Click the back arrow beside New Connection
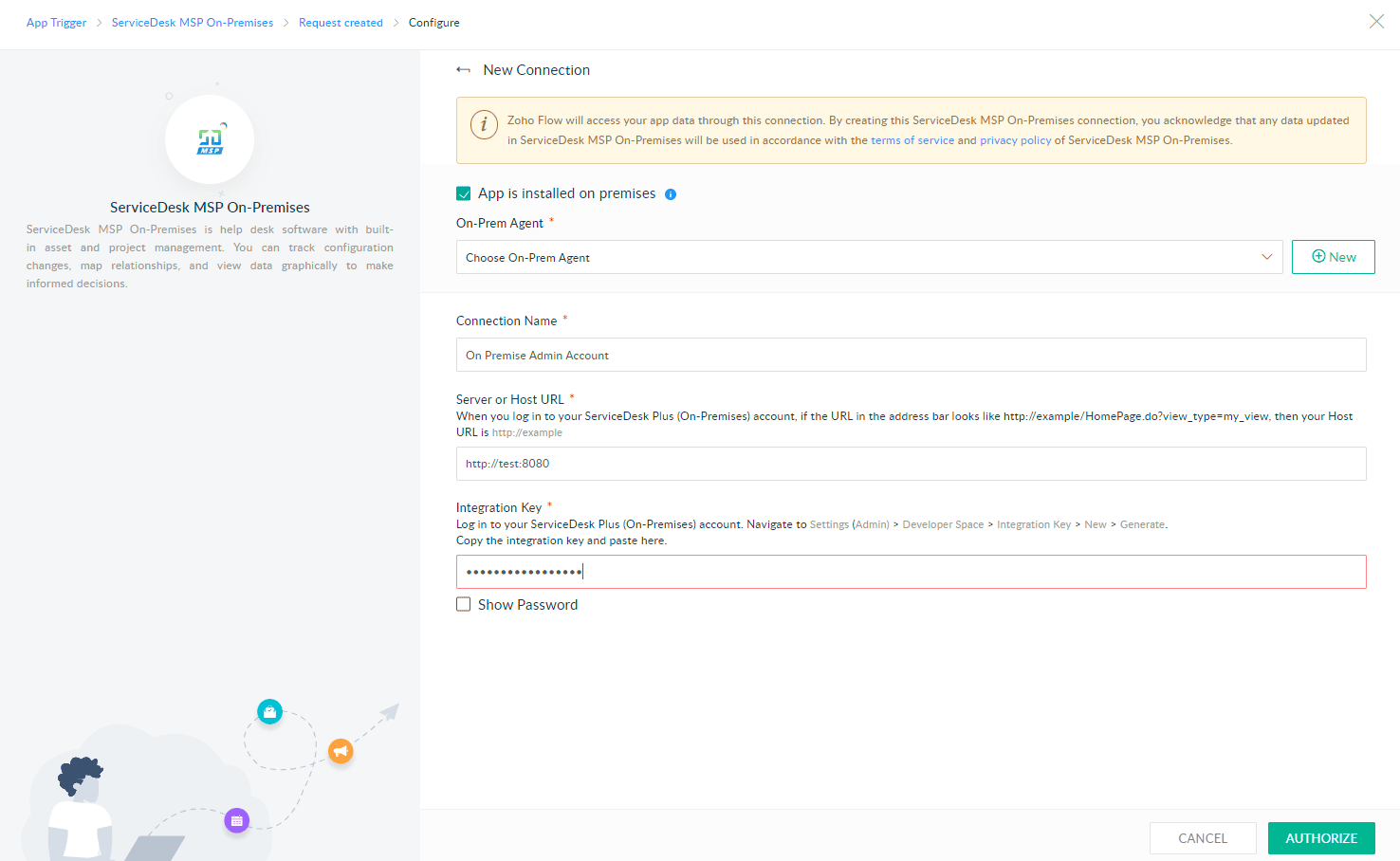 463,70
